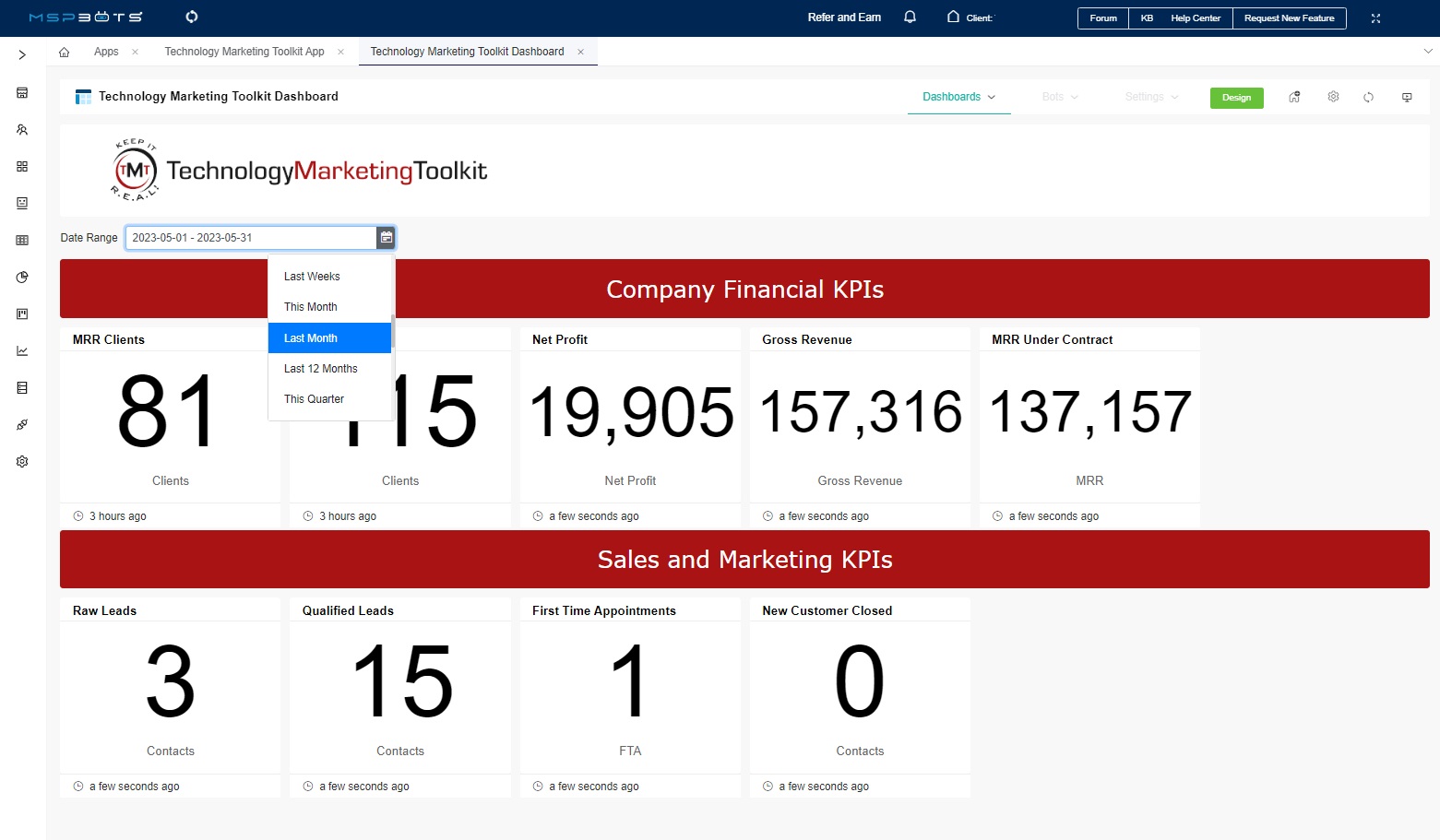Open the Bots dropdown menu
This screenshot has width=1440, height=840.
[x=1060, y=97]
